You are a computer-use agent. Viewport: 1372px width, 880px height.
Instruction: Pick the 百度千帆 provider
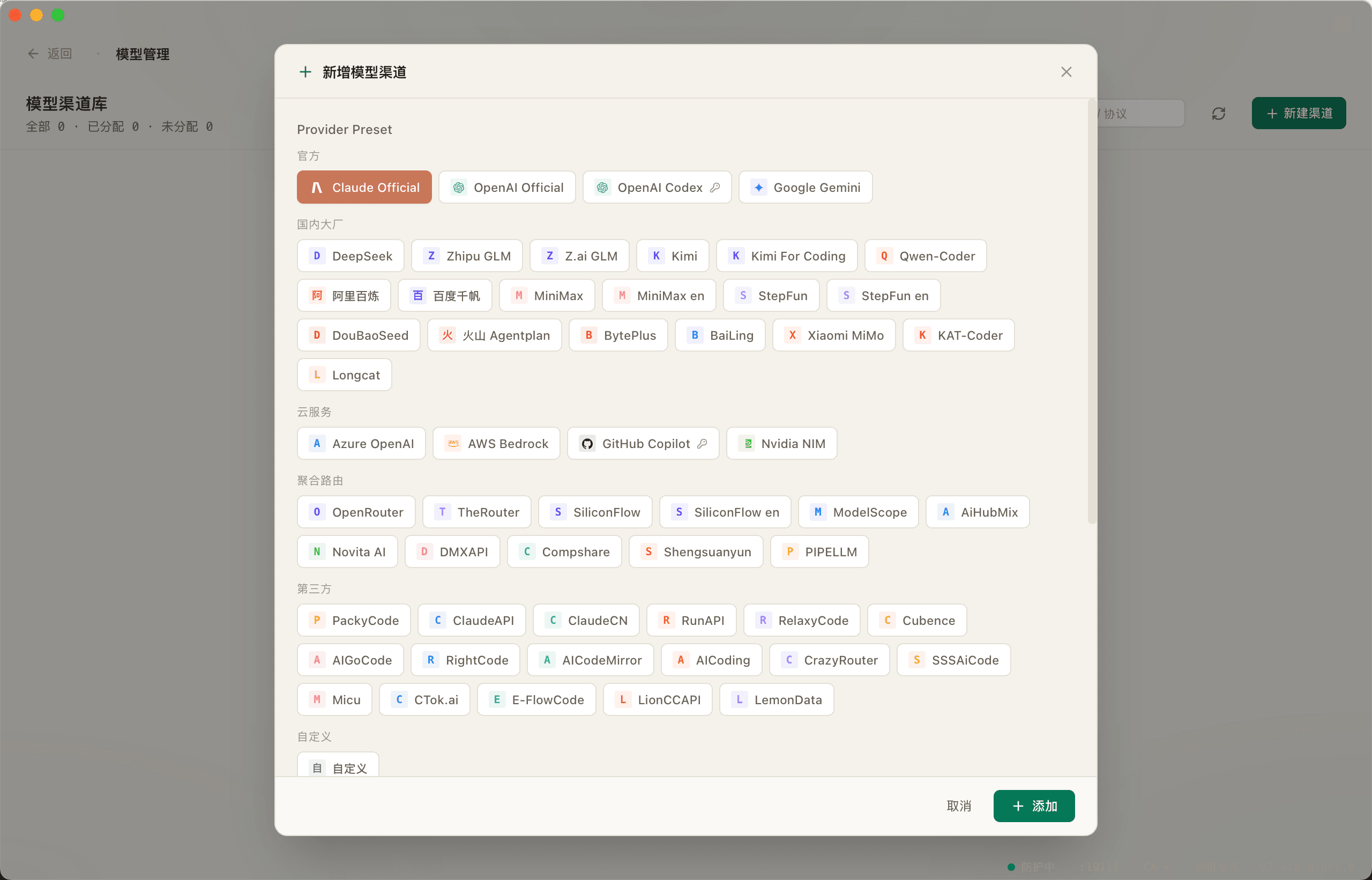tap(445, 295)
